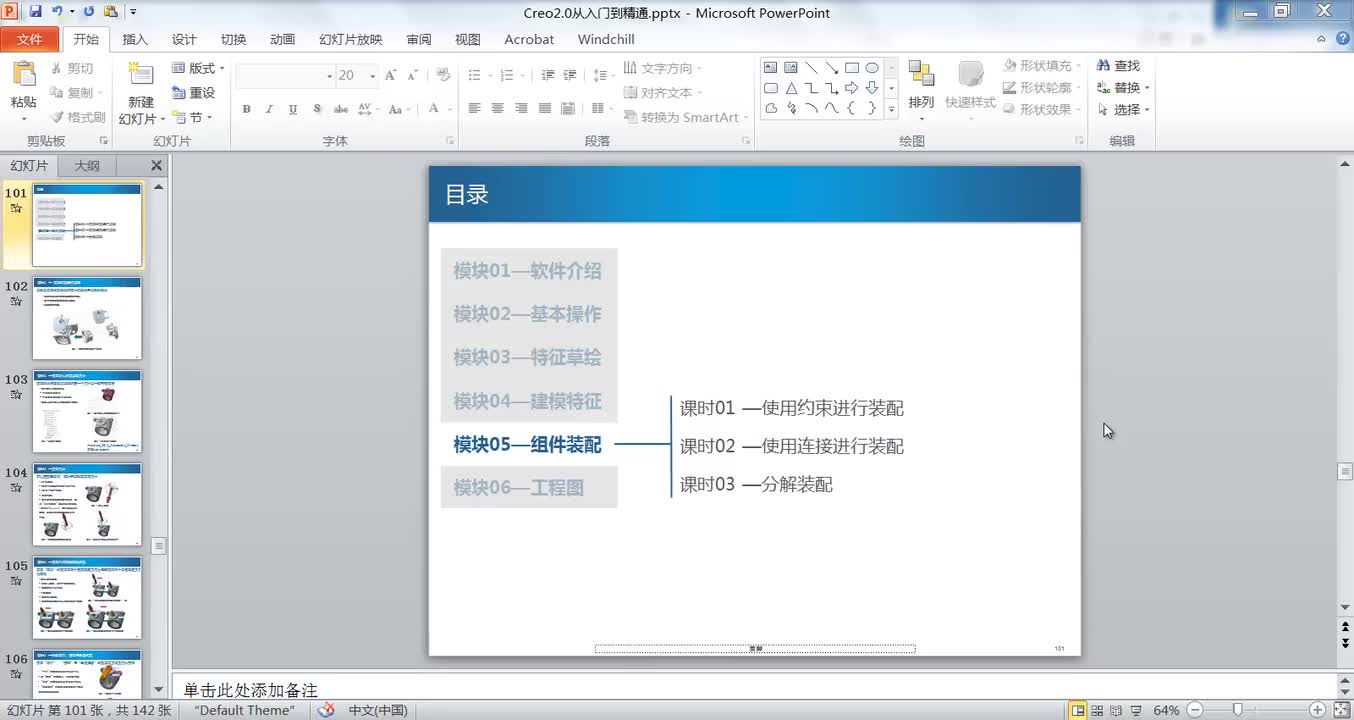Click the Find (查找) binoculars button
The height and width of the screenshot is (720, 1354).
pos(1118,66)
